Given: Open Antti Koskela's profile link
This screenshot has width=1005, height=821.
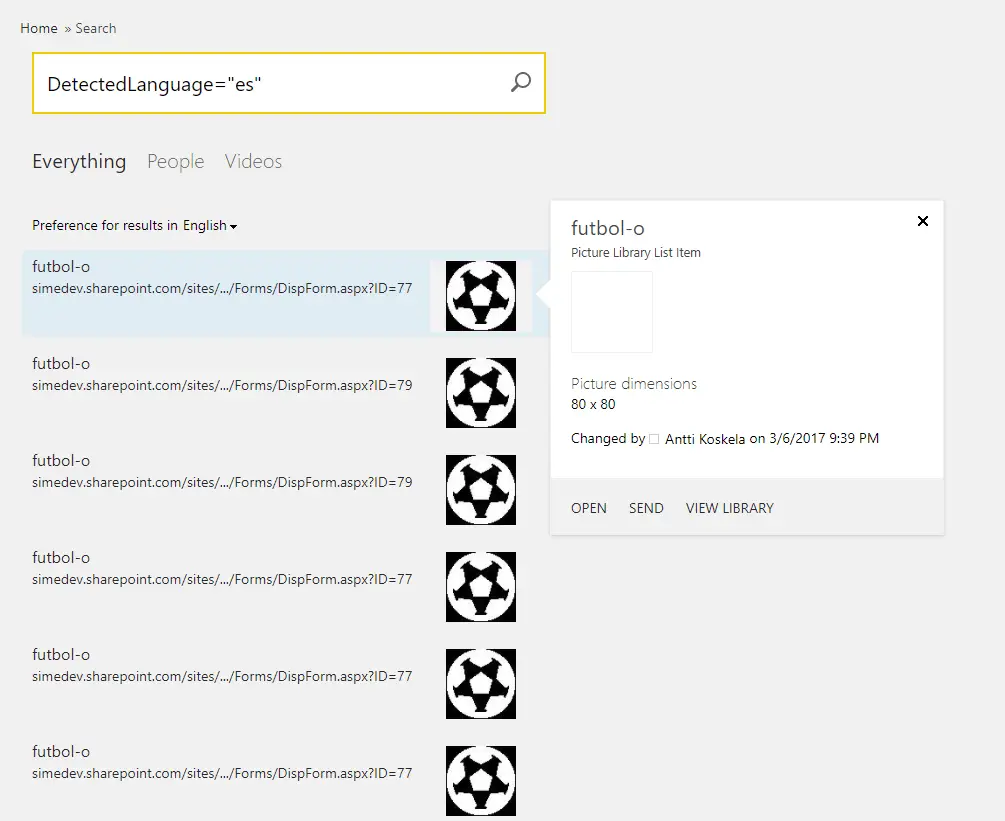Looking at the screenshot, I should tap(705, 439).
